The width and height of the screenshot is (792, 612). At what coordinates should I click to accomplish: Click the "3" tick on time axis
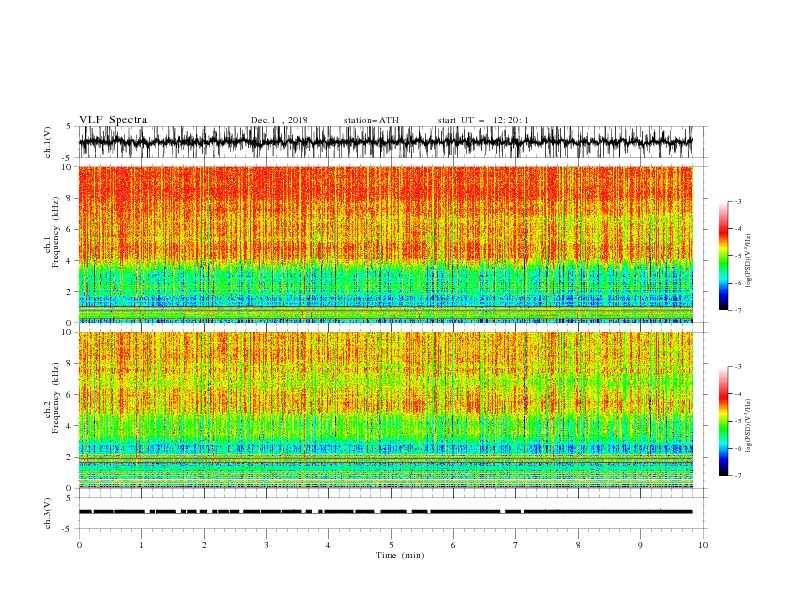[x=266, y=545]
